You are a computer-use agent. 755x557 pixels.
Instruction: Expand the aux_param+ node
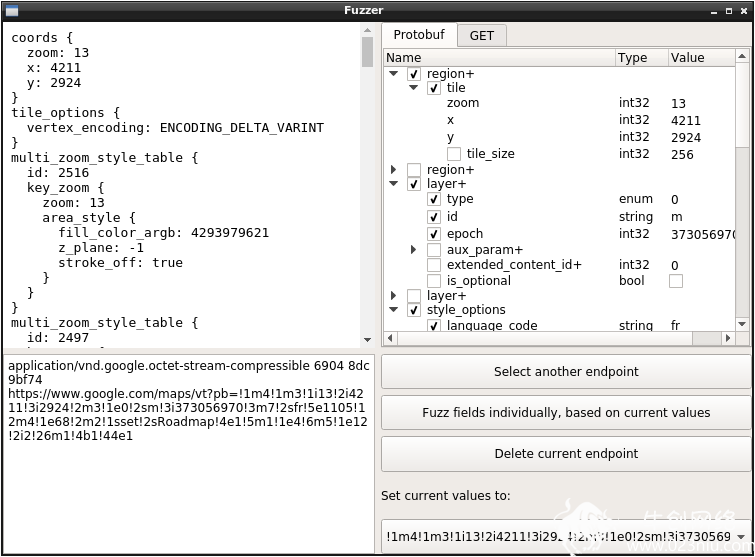tap(413, 249)
